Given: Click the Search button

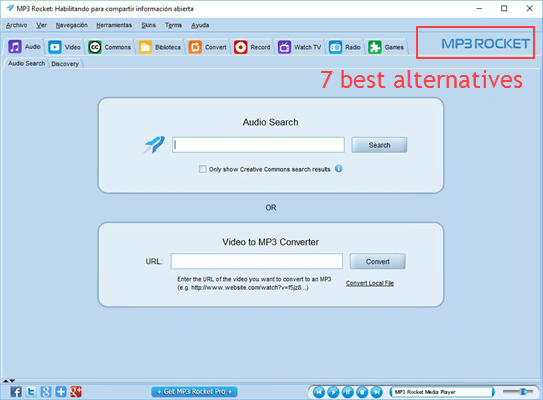Looking at the screenshot, I should (x=379, y=145).
